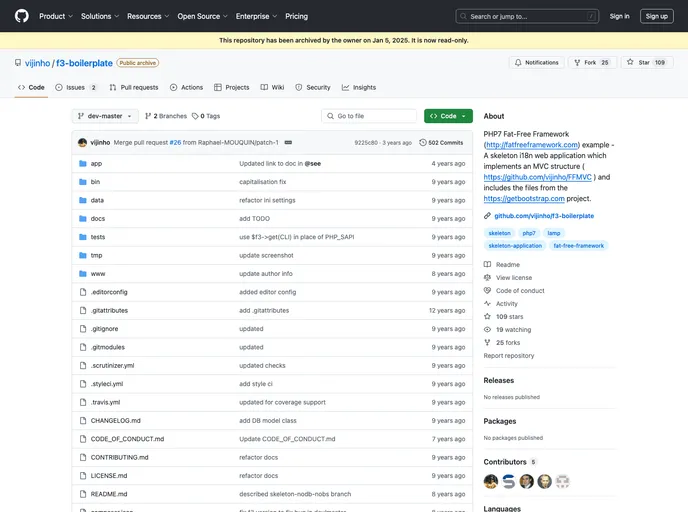Click the license scale icon

coord(487,278)
